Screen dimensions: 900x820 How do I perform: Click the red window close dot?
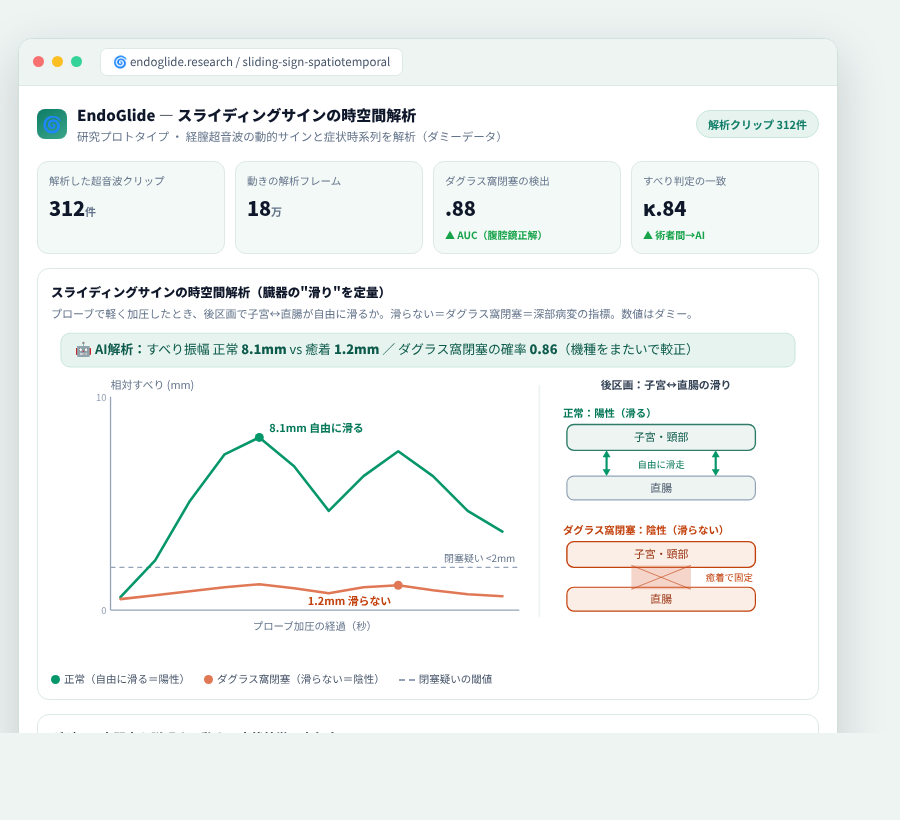38,61
